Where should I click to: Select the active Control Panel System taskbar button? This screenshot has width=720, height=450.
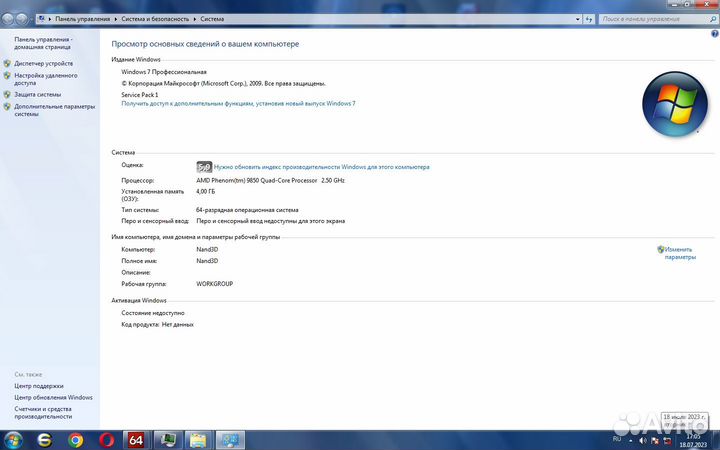tap(230, 440)
